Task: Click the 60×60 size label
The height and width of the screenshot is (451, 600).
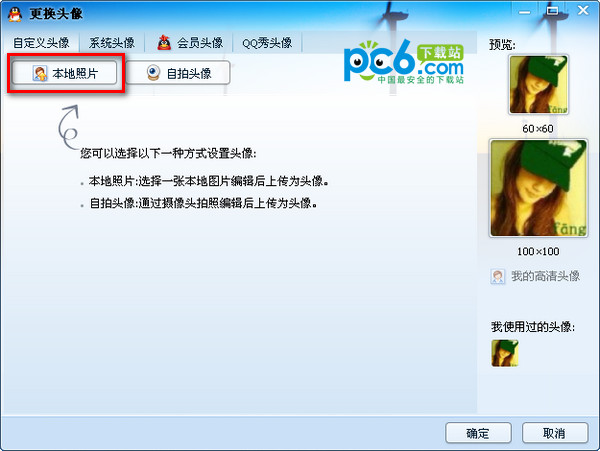Action: pos(538,129)
